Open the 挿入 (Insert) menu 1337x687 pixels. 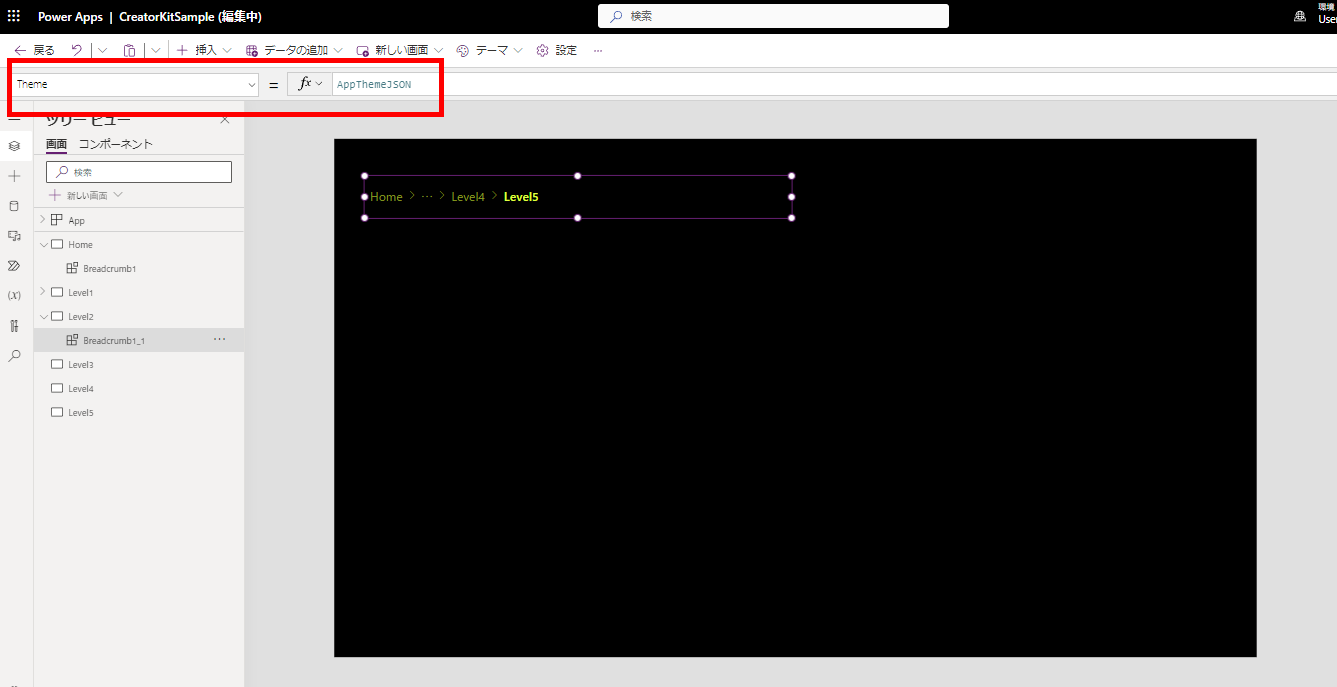[203, 49]
